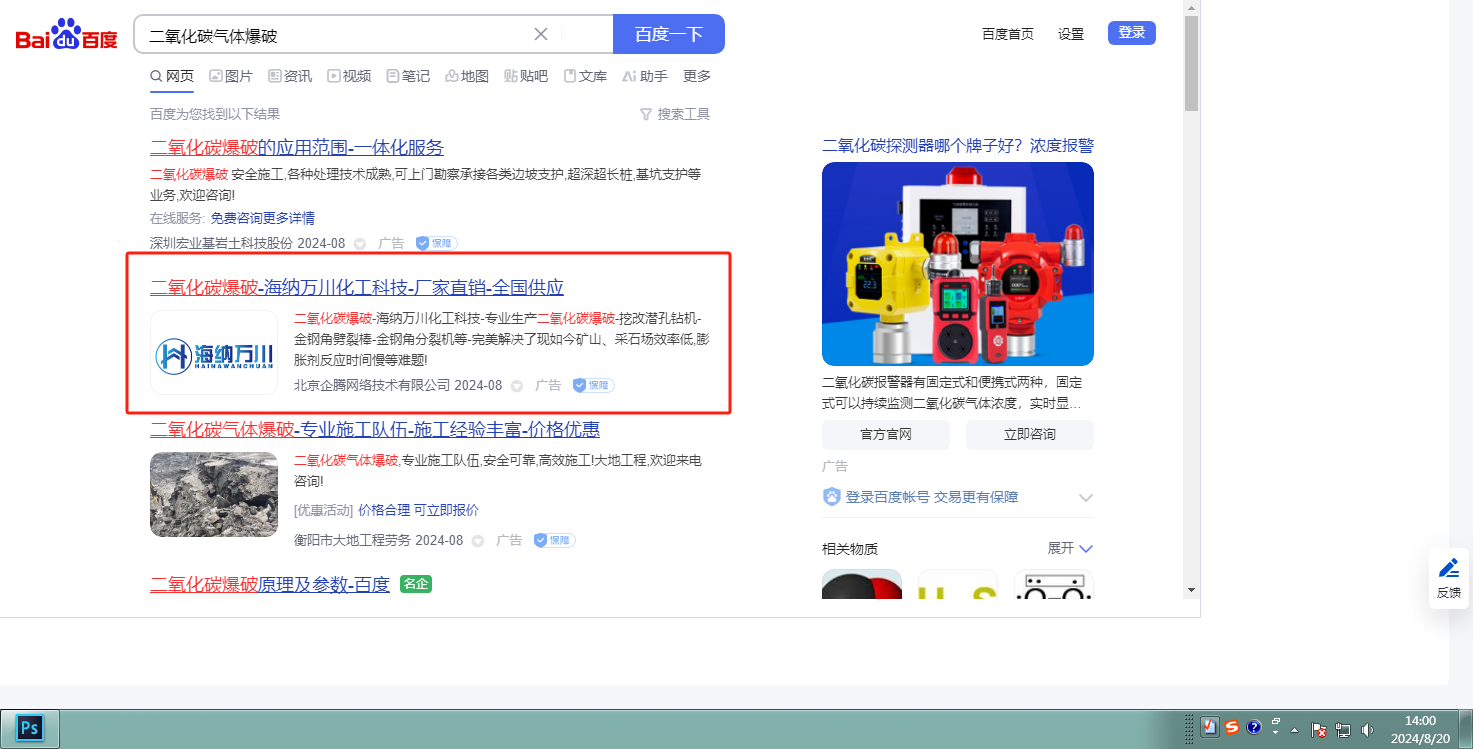
Task: Open the 文库 tab
Action: click(585, 76)
